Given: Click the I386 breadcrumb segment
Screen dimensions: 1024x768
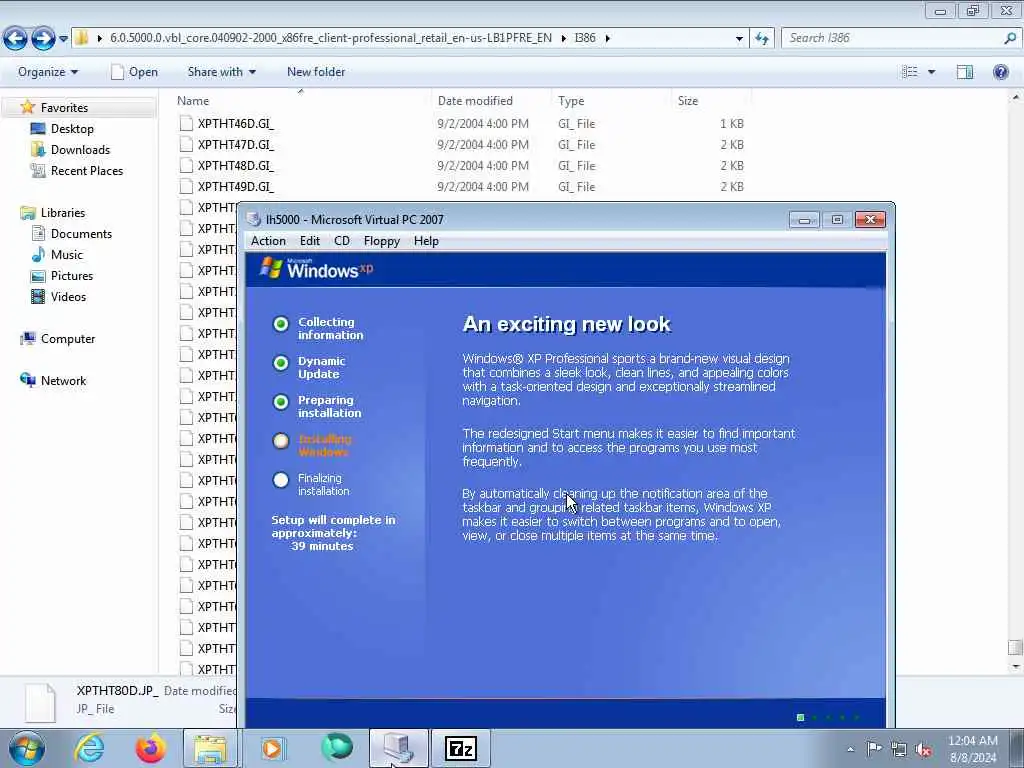Looking at the screenshot, I should point(585,38).
